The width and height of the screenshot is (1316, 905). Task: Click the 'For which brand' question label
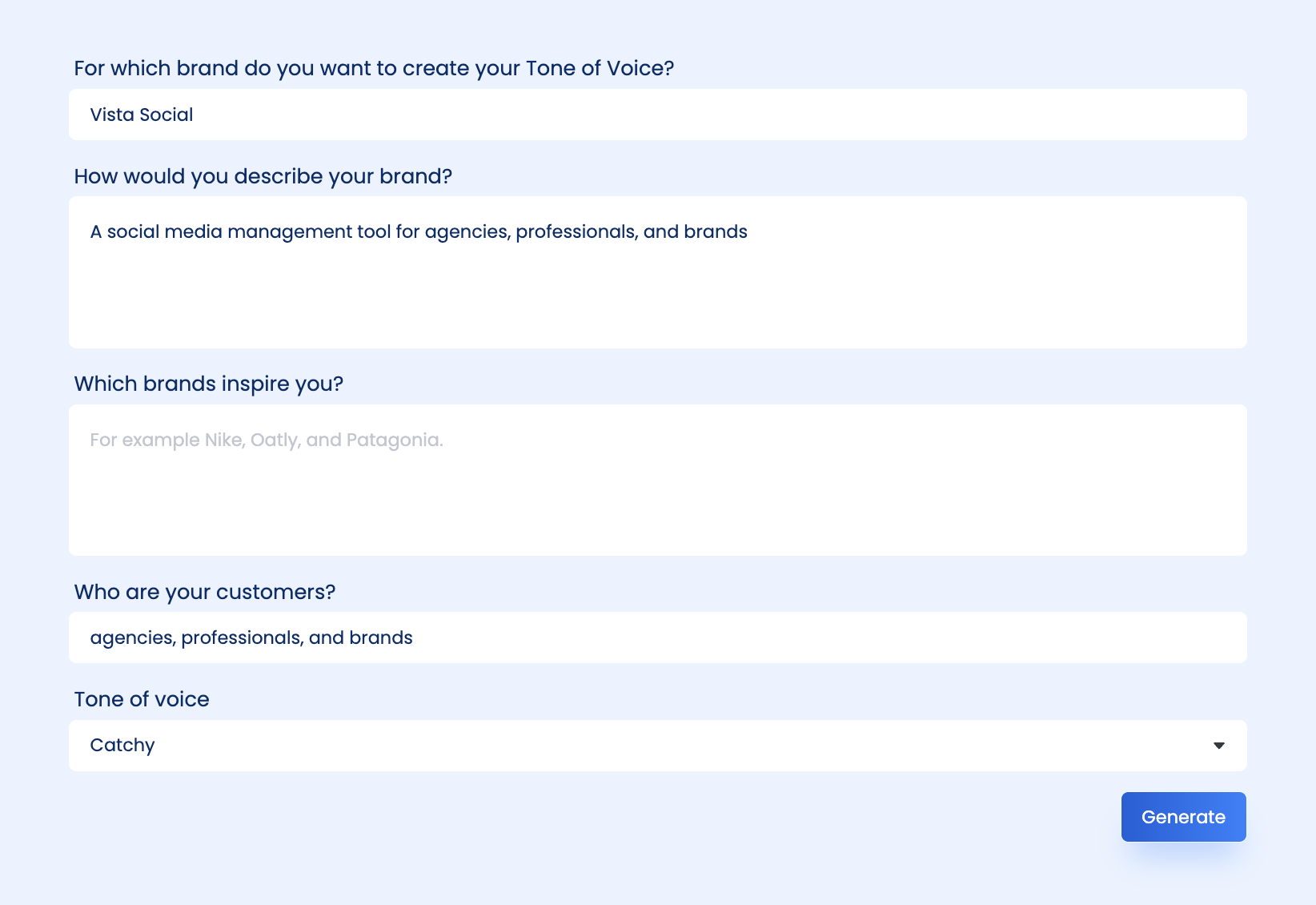tap(374, 68)
